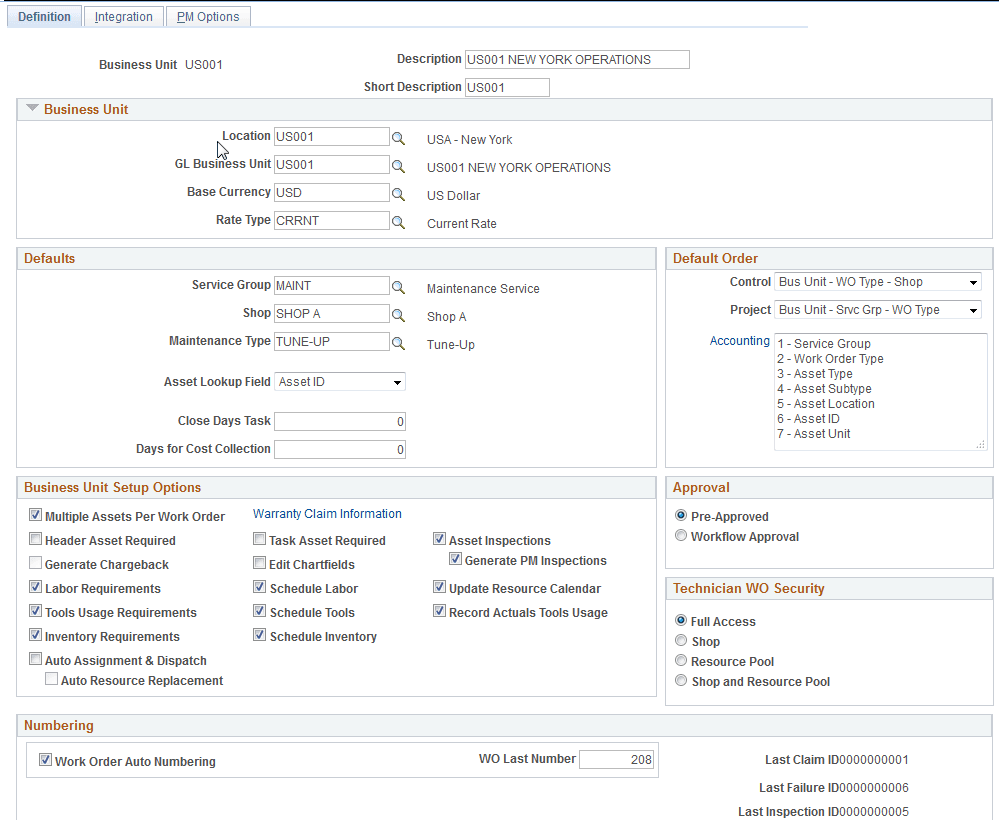999x820 pixels.
Task: Open the GL Business Unit lookup
Action: (x=399, y=164)
